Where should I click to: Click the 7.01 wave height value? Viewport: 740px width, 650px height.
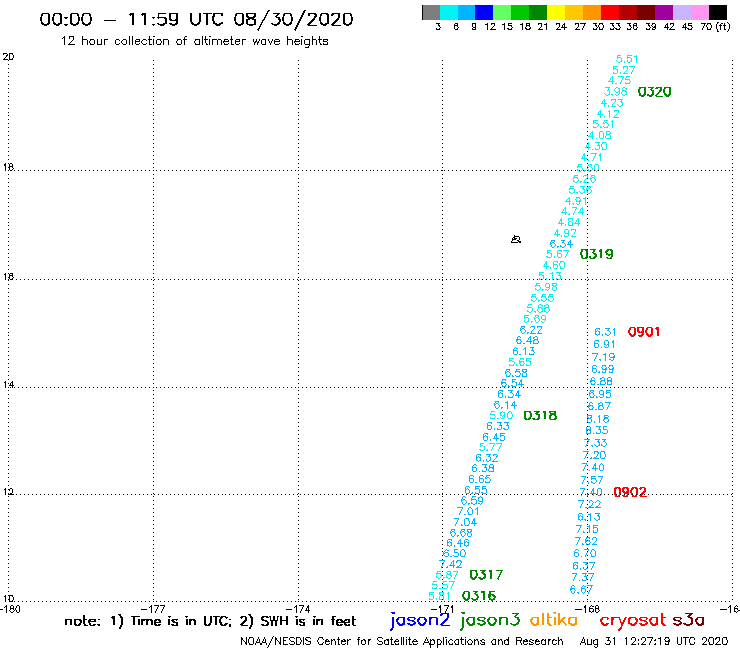pos(468,511)
